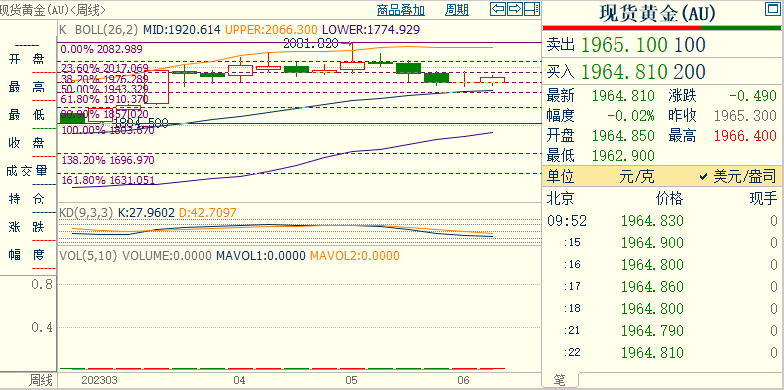Click the 周线 label at bottom left
784x390 pixels.
40,380
